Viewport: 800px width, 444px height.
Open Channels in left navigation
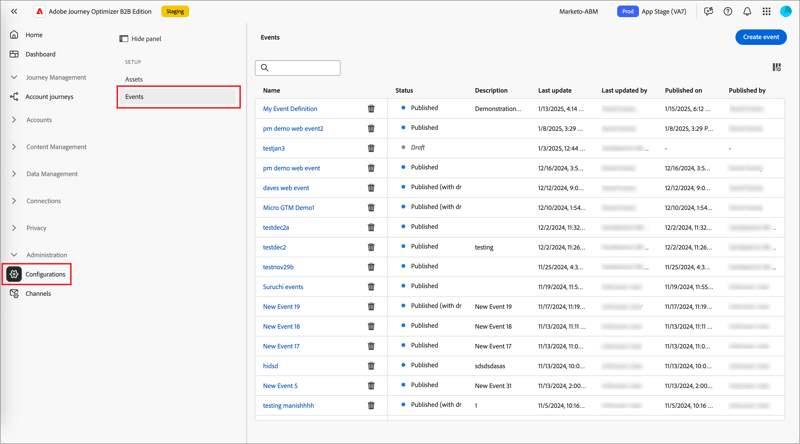[x=38, y=293]
